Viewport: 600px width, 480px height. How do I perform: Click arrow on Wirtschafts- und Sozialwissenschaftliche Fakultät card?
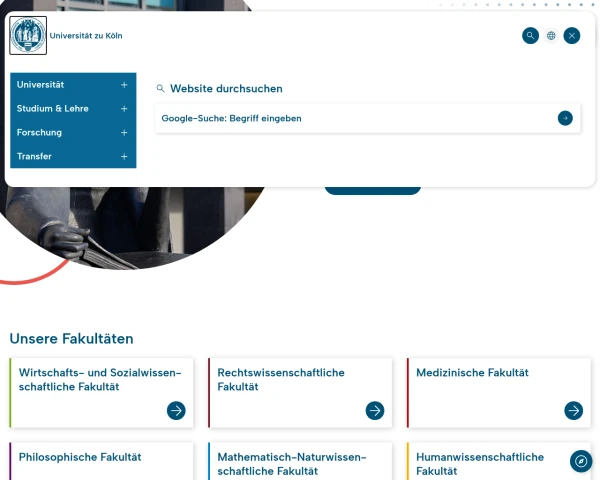click(x=176, y=410)
